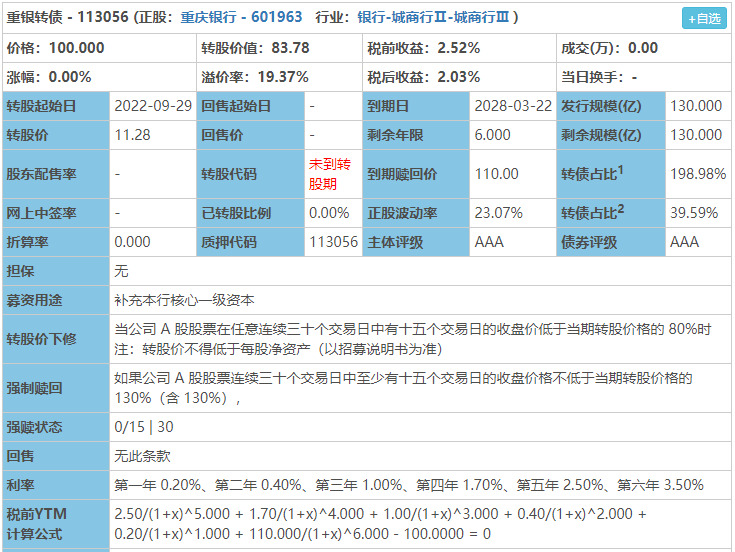735x552 pixels.
Task: Click the 回售 row header
Action: tap(56, 456)
